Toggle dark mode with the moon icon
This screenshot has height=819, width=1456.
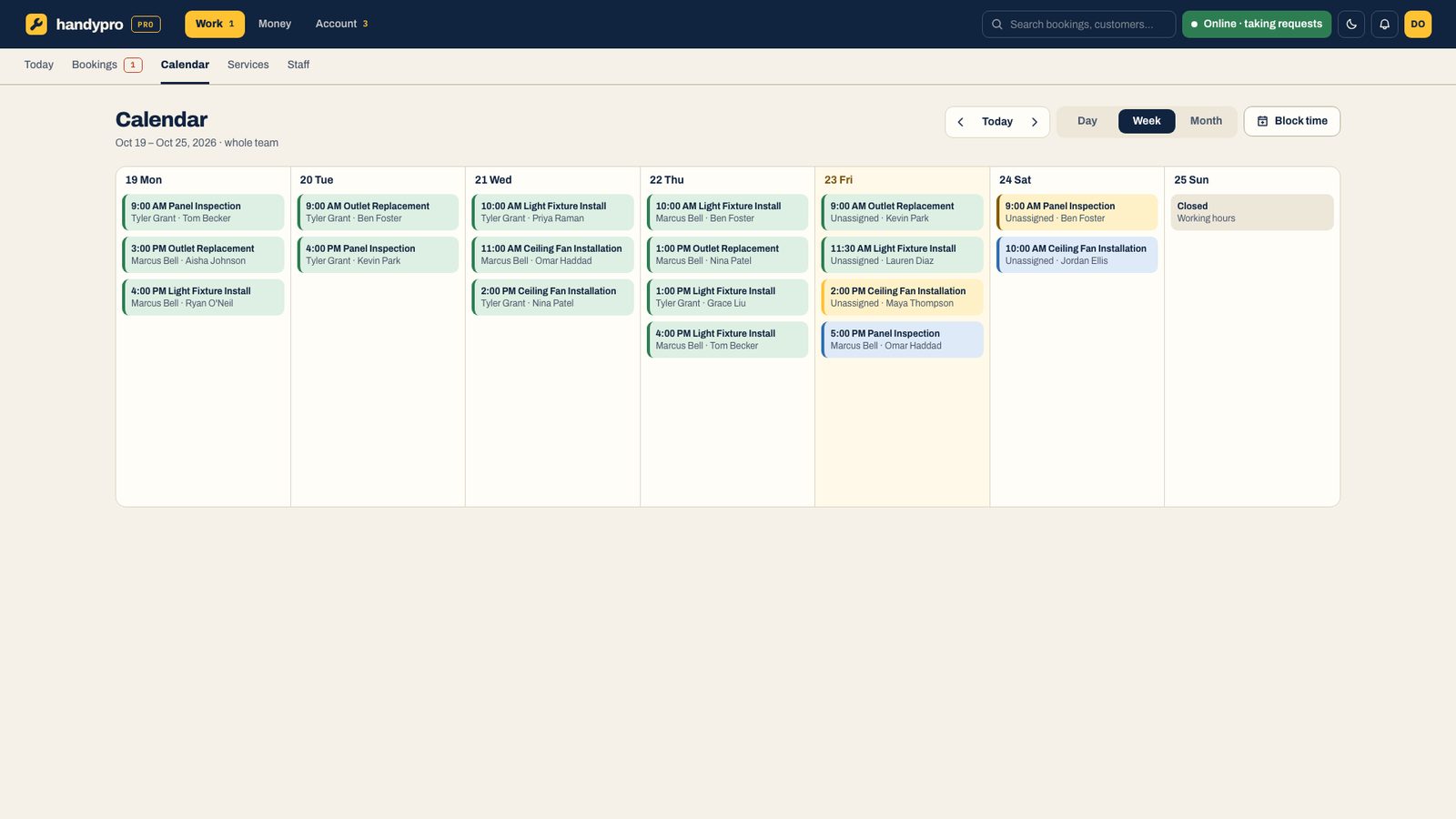click(1351, 24)
